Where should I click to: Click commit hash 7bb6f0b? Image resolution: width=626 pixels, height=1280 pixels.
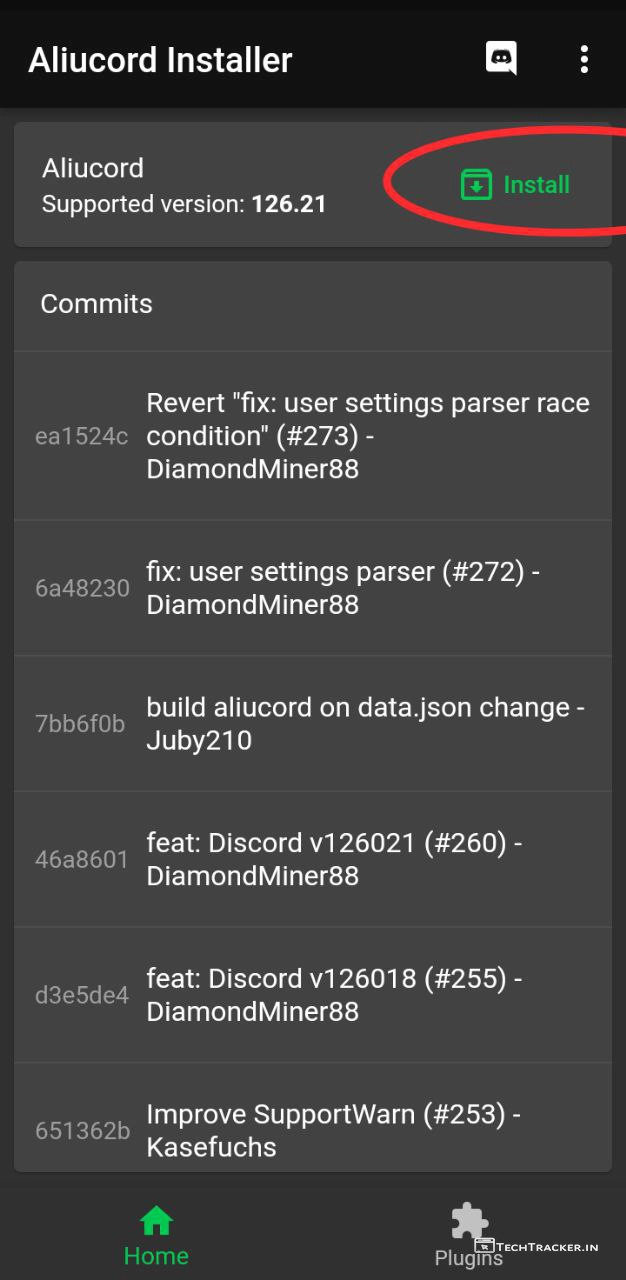click(x=80, y=724)
